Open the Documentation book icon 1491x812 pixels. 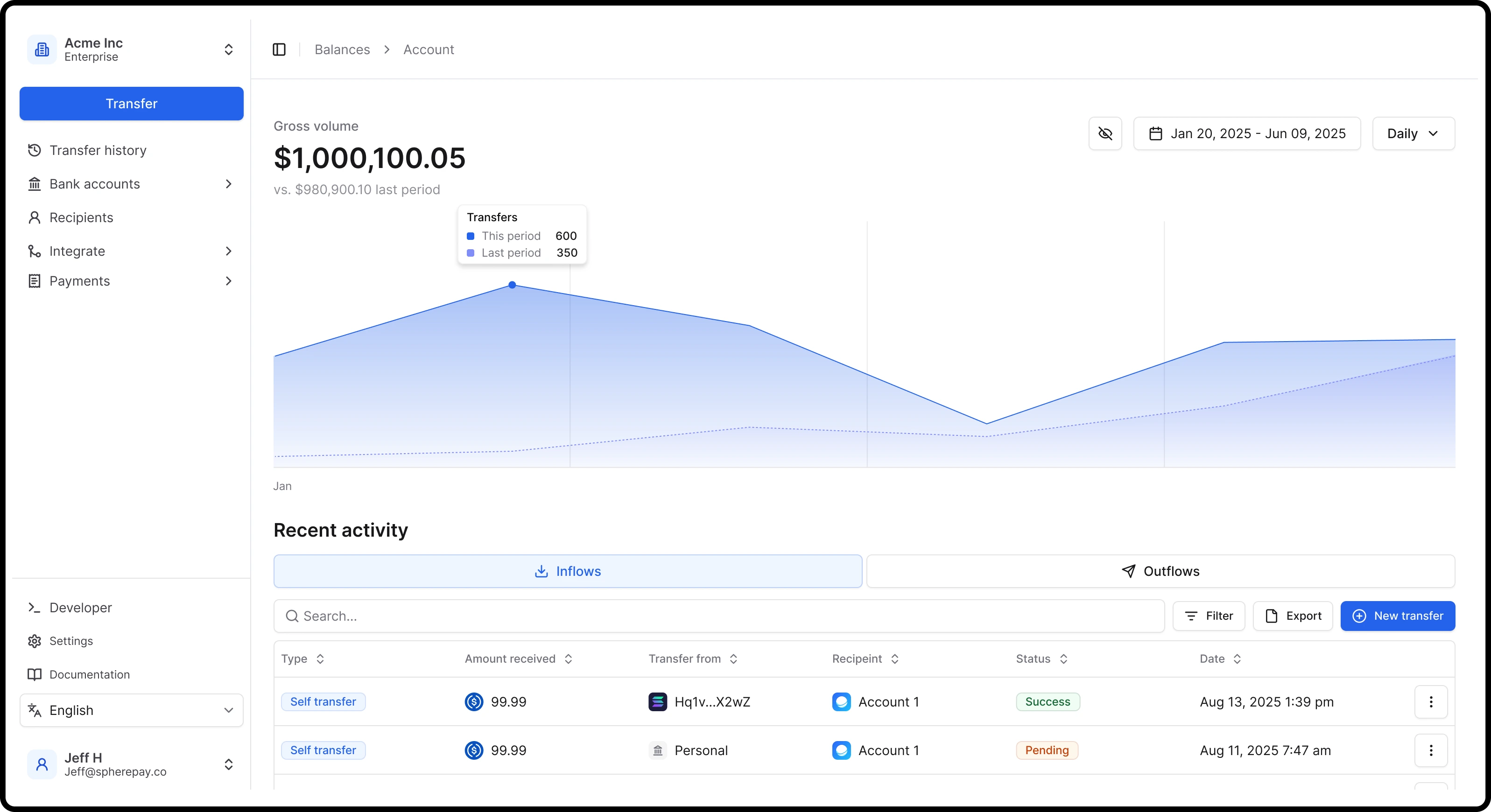35,674
